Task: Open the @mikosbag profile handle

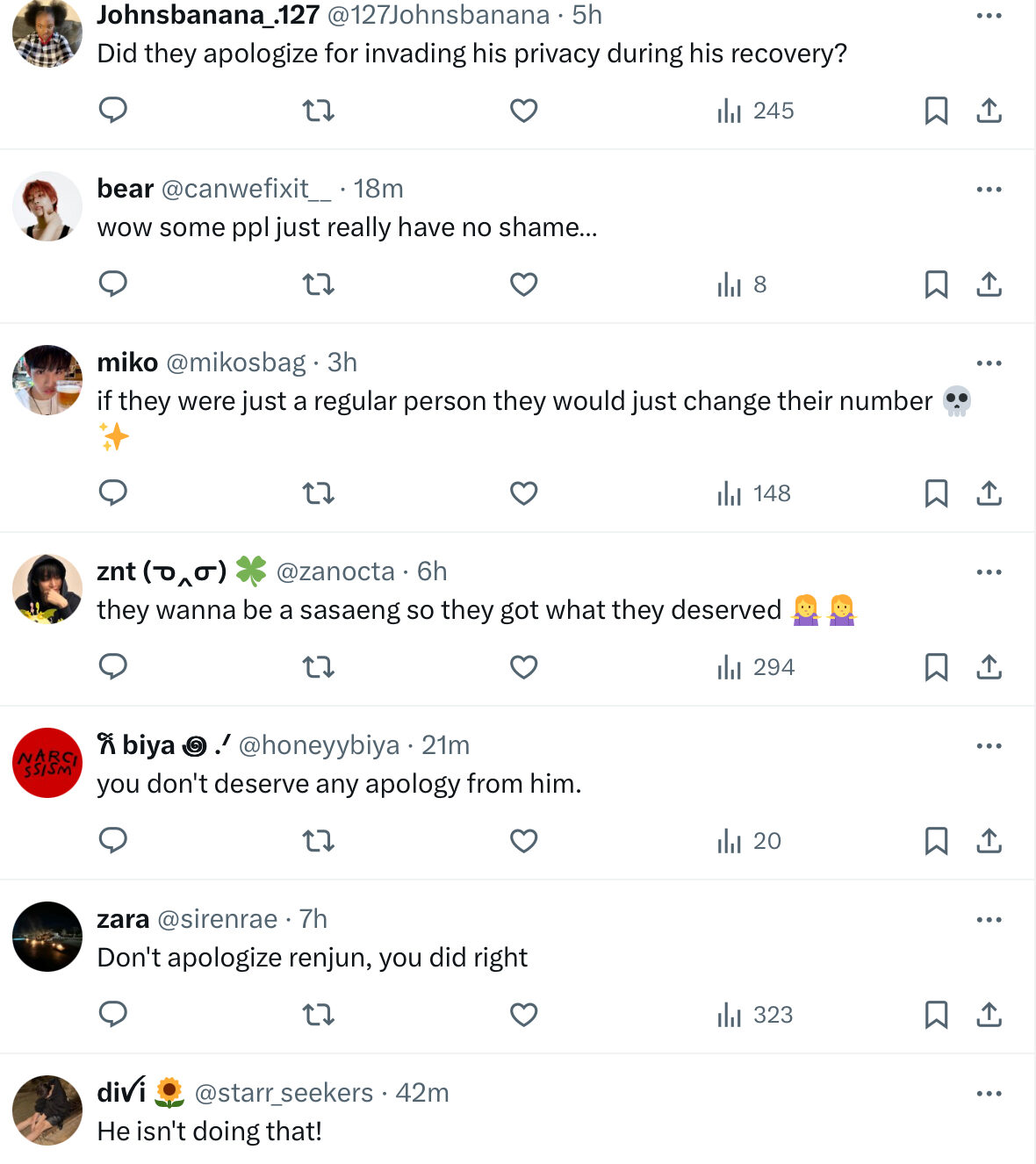Action: [235, 363]
